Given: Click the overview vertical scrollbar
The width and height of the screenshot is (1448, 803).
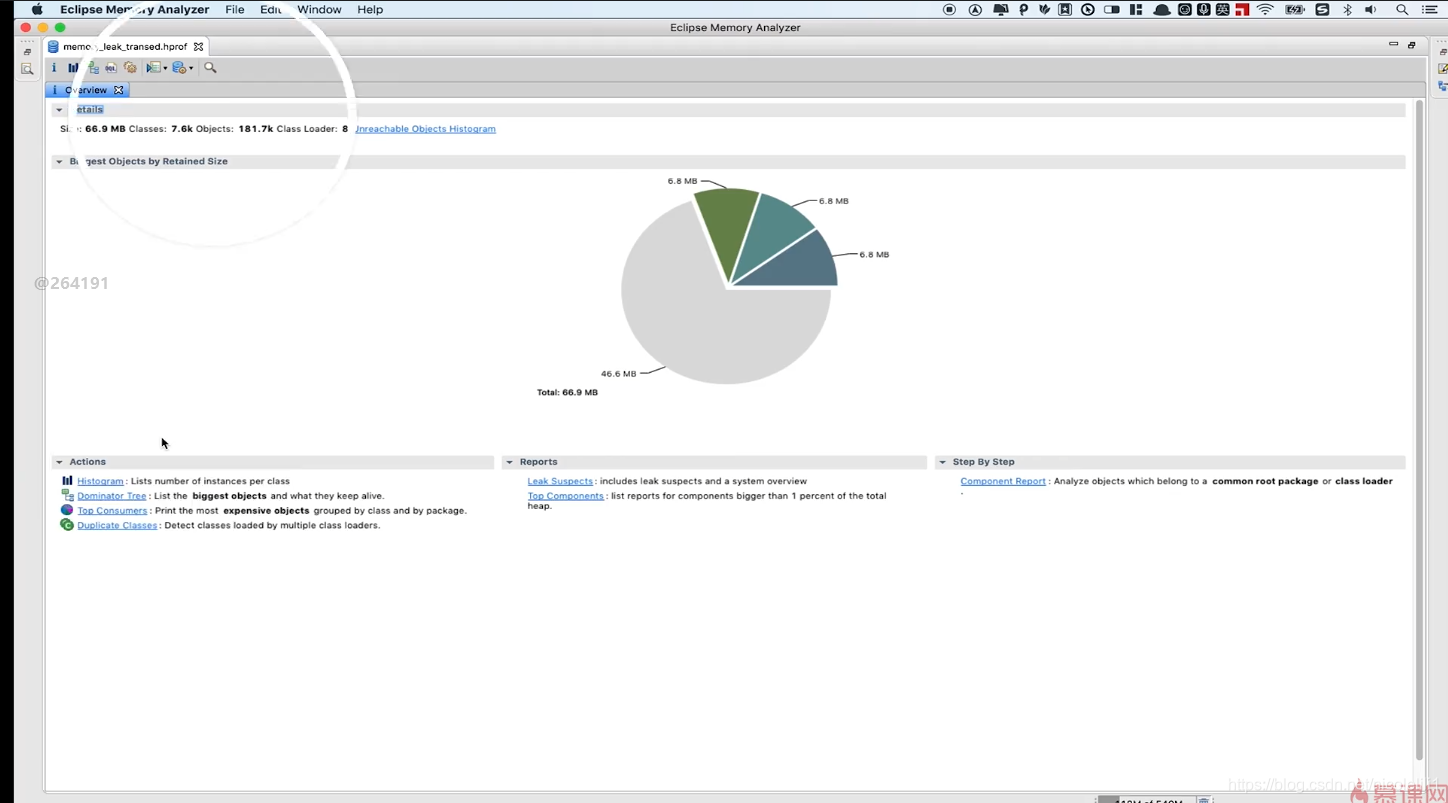Looking at the screenshot, I should [x=1418, y=430].
